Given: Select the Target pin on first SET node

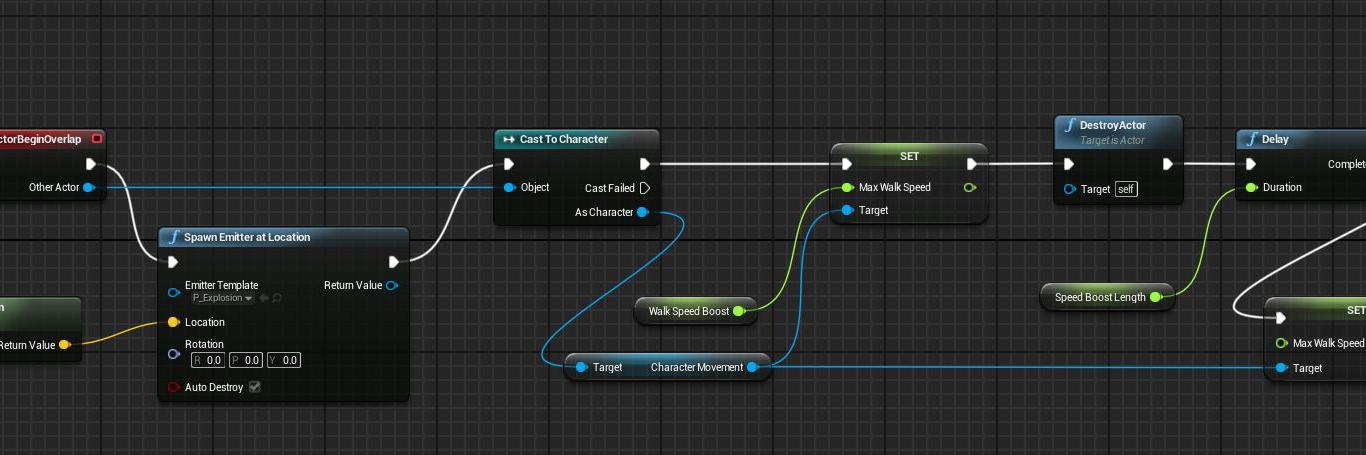Looking at the screenshot, I should click(848, 210).
